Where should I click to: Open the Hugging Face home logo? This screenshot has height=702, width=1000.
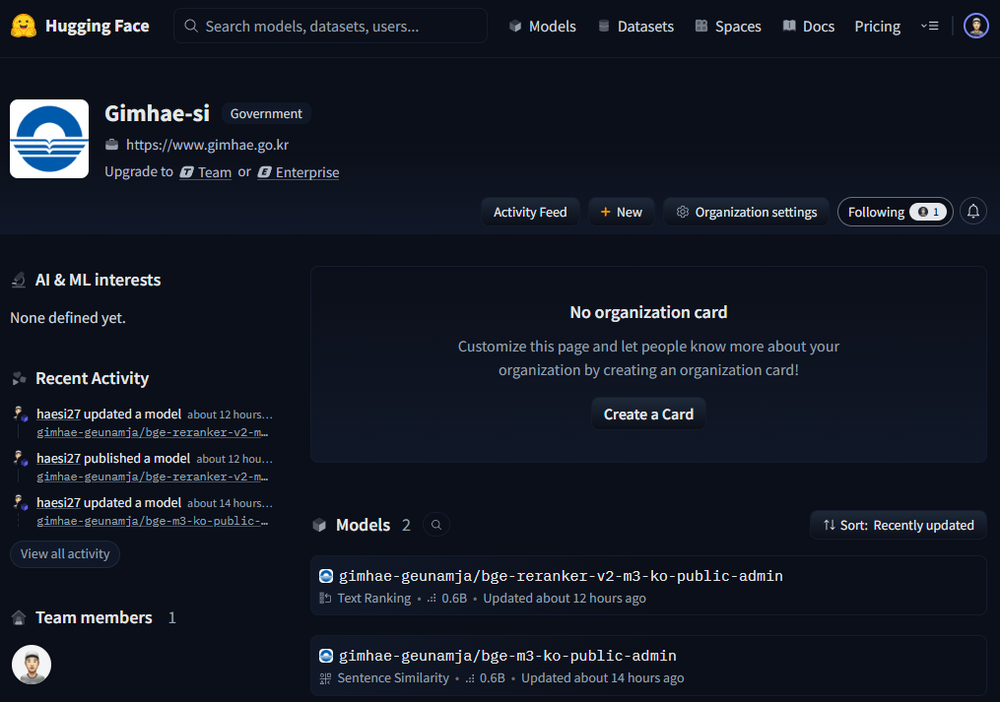click(x=80, y=26)
